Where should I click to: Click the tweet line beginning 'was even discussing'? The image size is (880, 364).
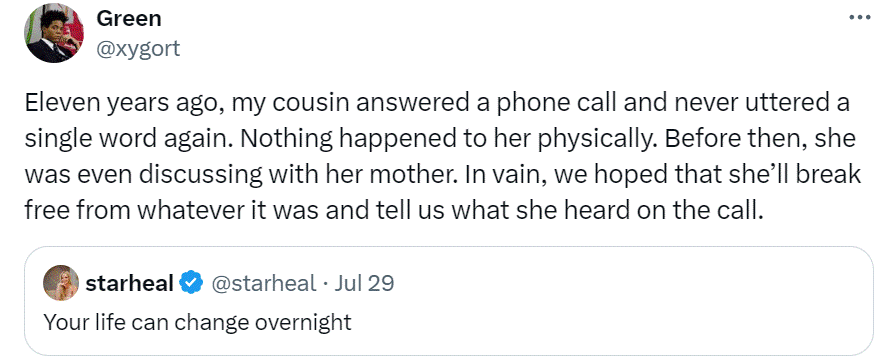pyautogui.click(x=443, y=174)
